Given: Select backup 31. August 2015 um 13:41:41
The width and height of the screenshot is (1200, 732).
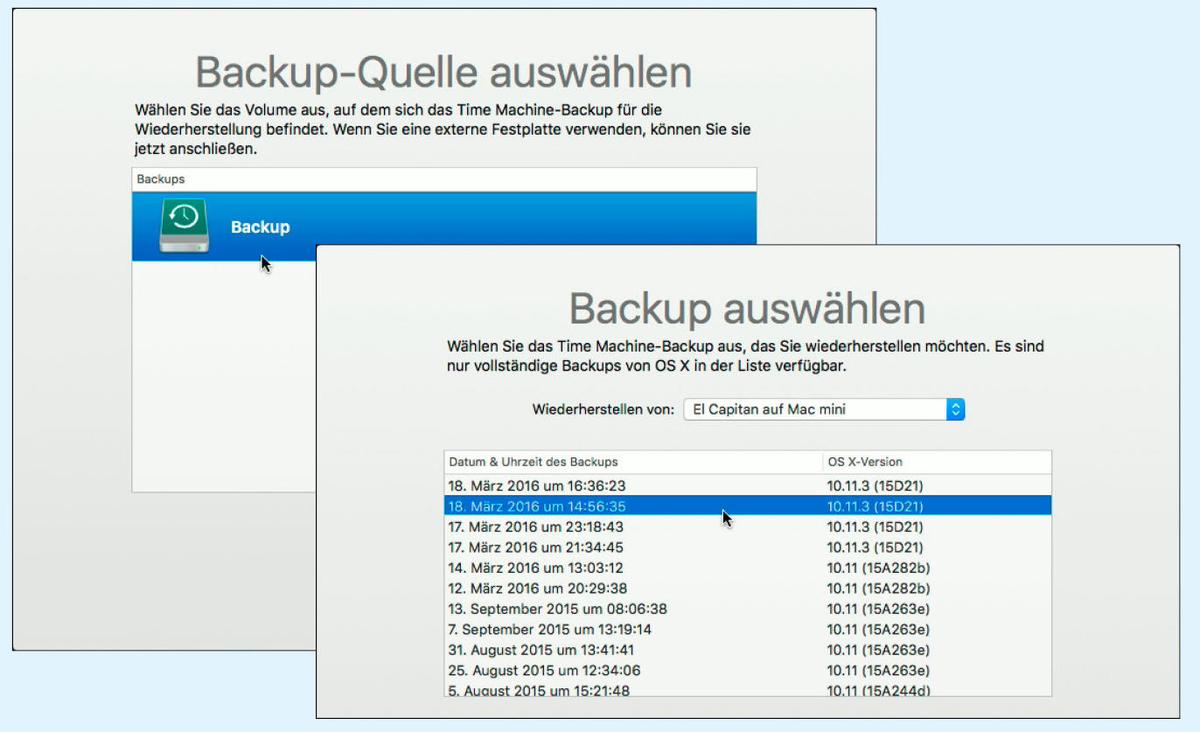Looking at the screenshot, I should pyautogui.click(x=748, y=649).
